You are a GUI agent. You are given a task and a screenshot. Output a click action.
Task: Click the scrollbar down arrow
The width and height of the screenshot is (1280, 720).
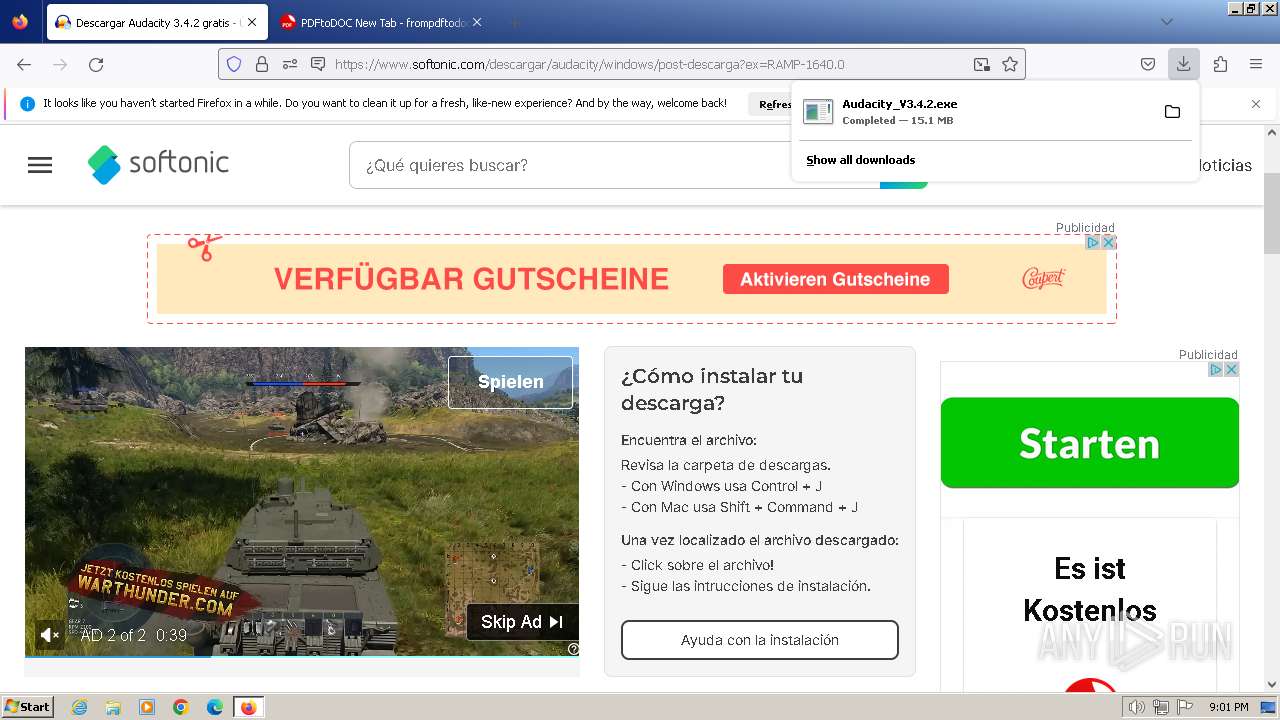coord(1271,685)
